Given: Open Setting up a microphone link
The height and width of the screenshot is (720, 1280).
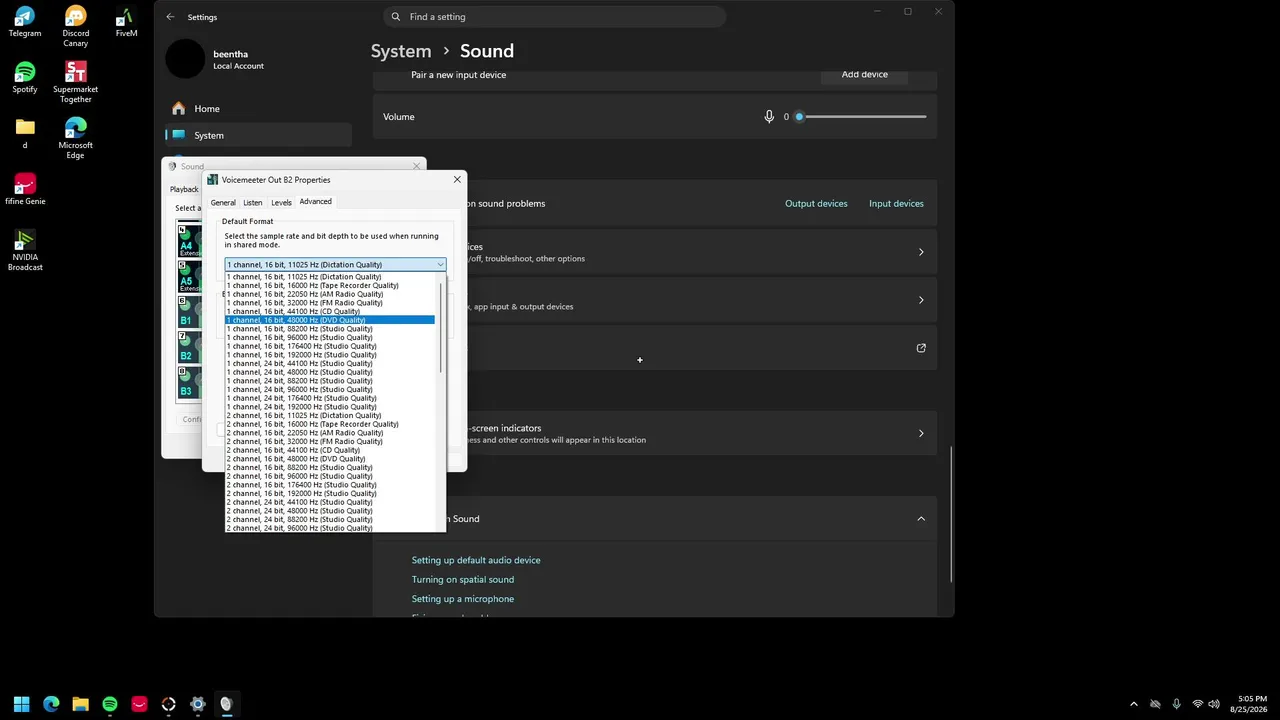Looking at the screenshot, I should coord(463,599).
